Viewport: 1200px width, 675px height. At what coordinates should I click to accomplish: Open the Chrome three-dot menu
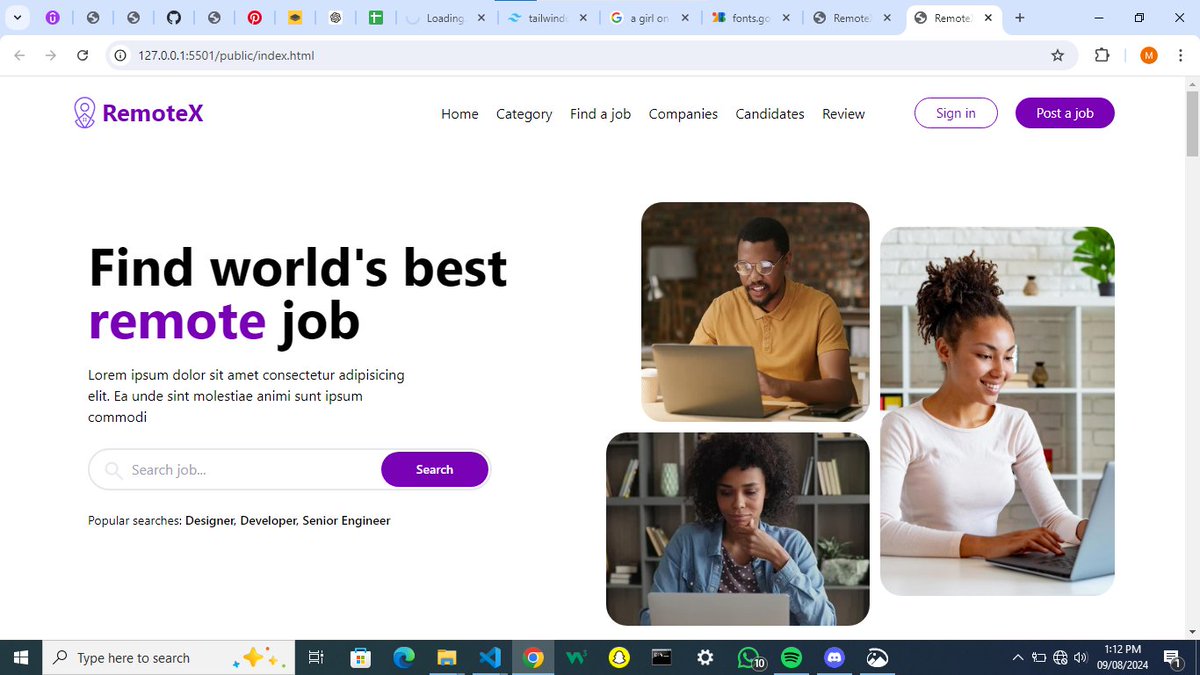coord(1180,56)
